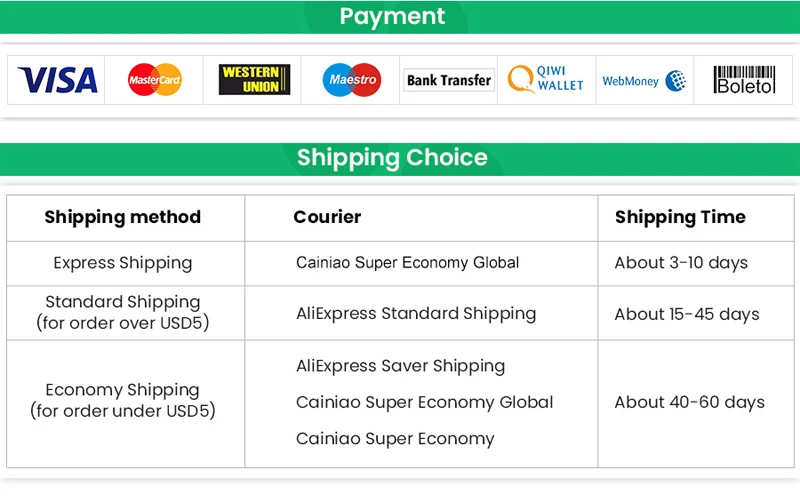Select the Bank Transfer payment option
The width and height of the screenshot is (800, 502).
[x=449, y=80]
